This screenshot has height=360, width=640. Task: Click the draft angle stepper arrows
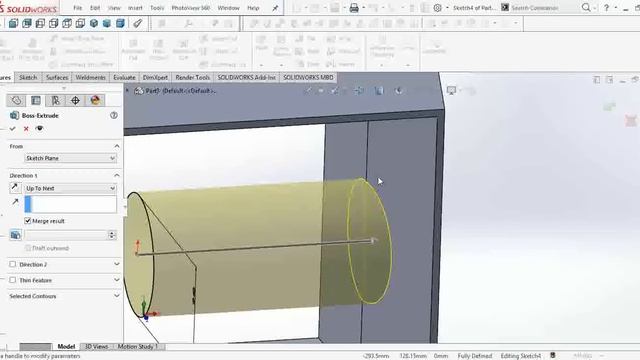[x=112, y=235]
